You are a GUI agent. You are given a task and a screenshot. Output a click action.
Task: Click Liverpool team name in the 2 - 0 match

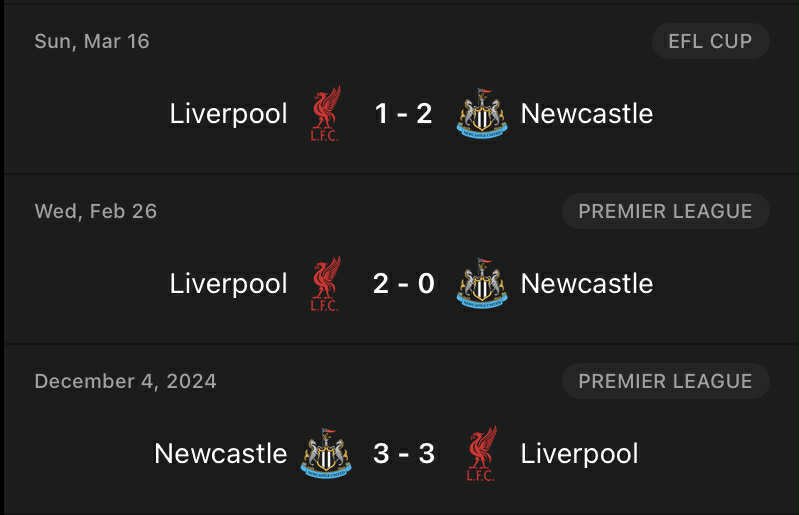click(x=229, y=284)
